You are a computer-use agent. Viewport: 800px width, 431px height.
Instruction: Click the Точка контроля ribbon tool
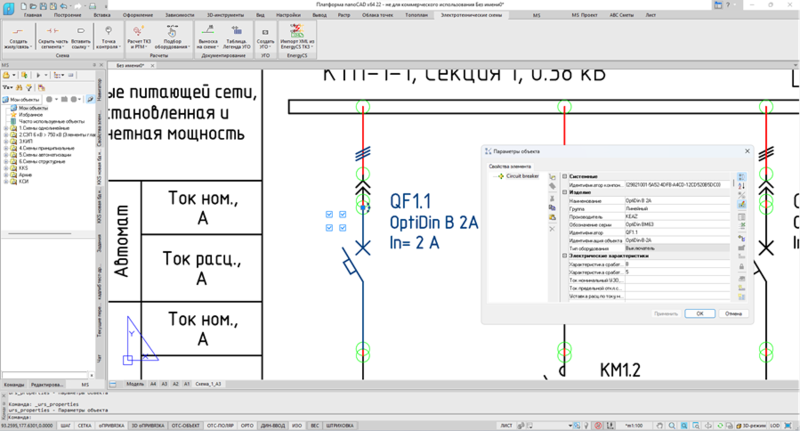[x=108, y=37]
